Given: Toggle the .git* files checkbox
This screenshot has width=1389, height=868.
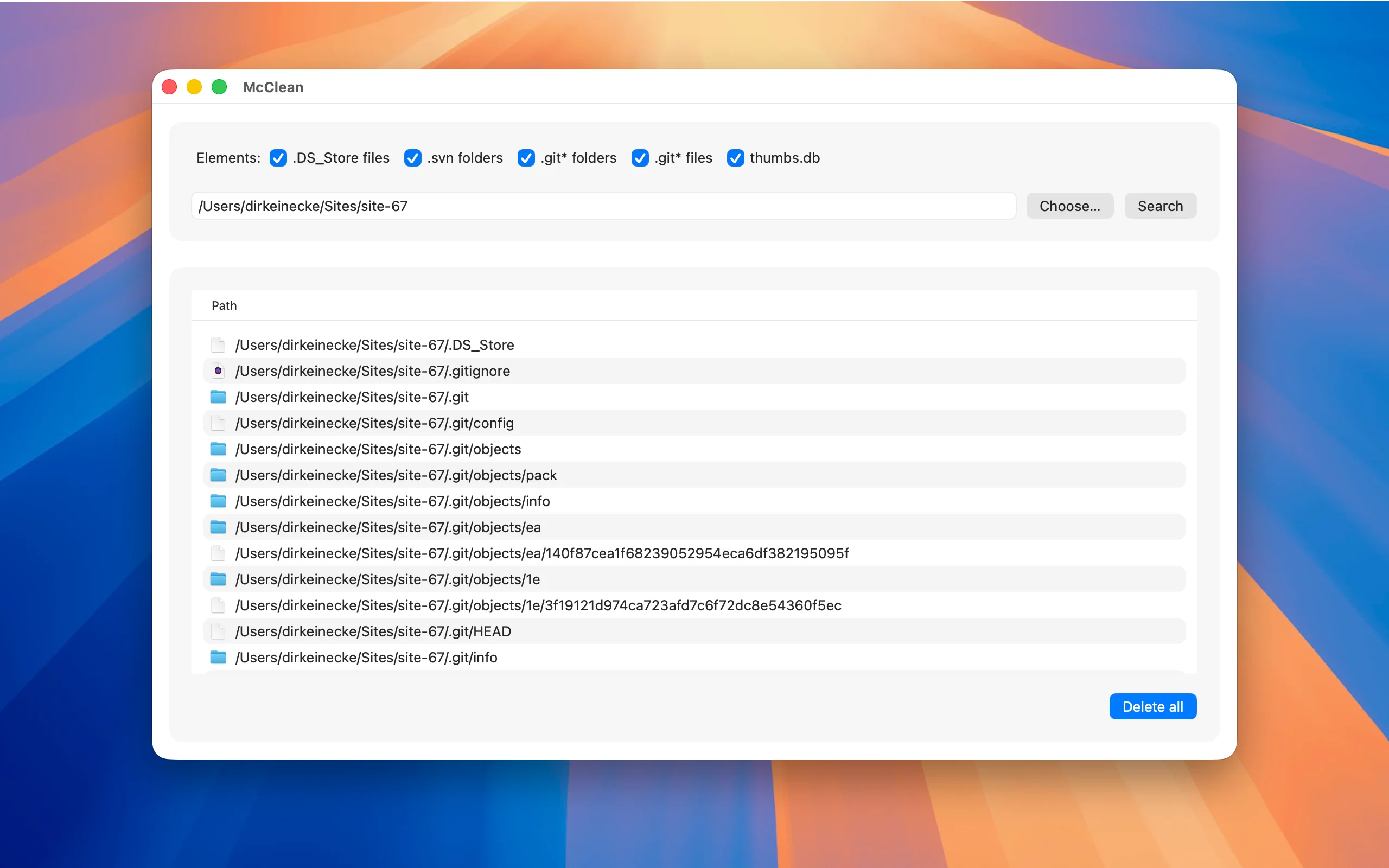Looking at the screenshot, I should pyautogui.click(x=640, y=158).
